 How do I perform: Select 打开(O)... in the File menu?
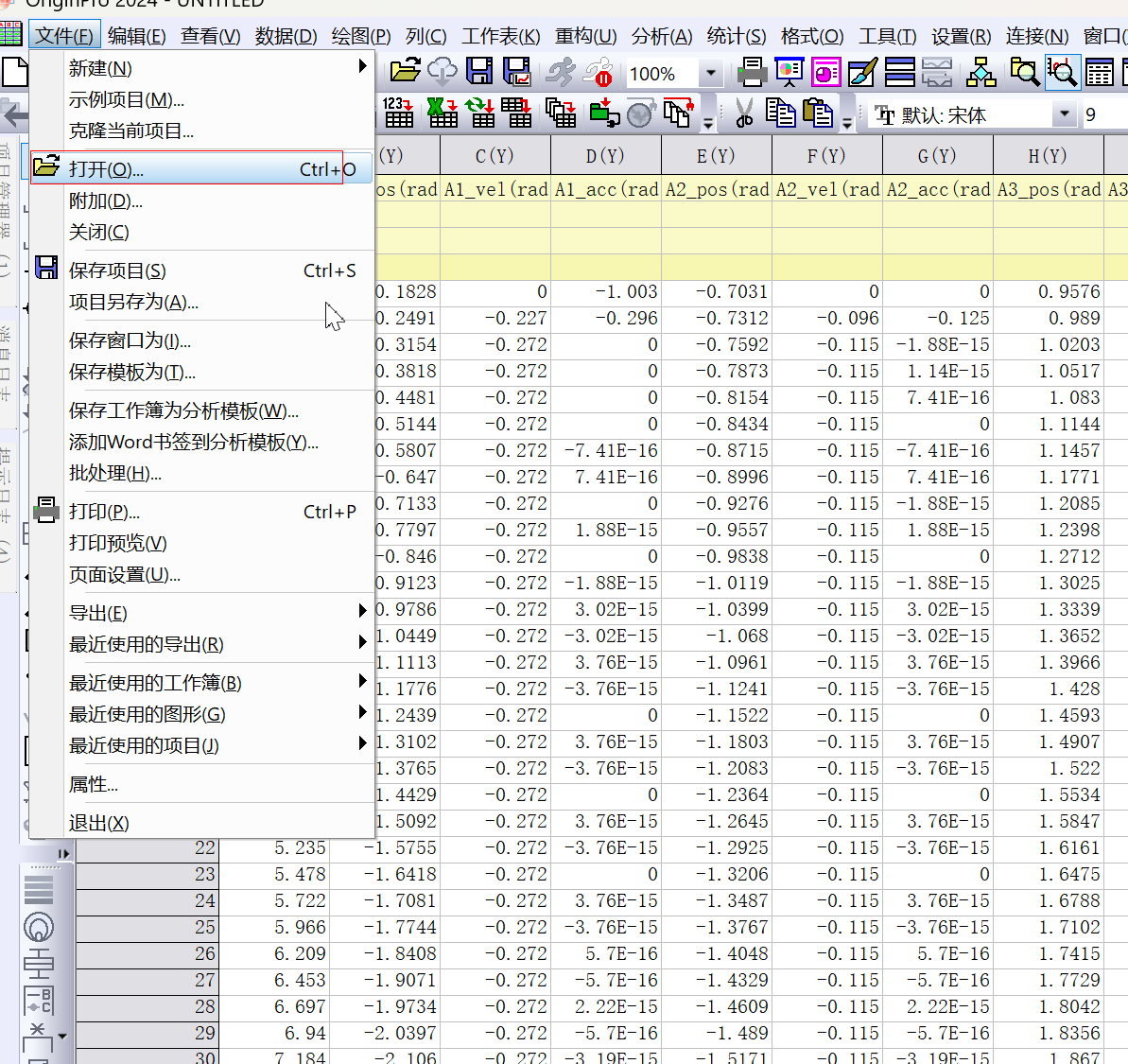(202, 168)
